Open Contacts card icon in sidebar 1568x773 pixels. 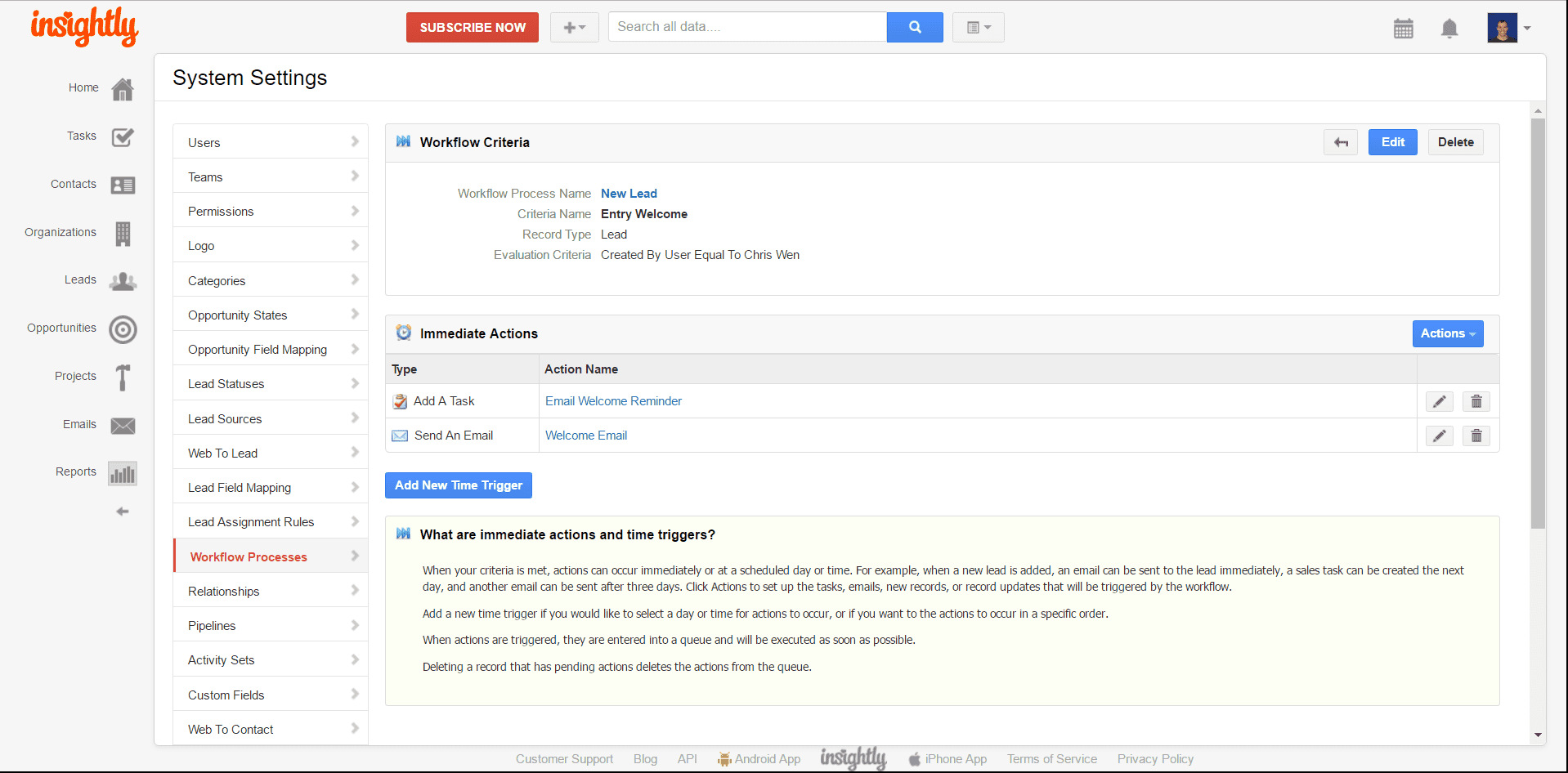pos(123,185)
